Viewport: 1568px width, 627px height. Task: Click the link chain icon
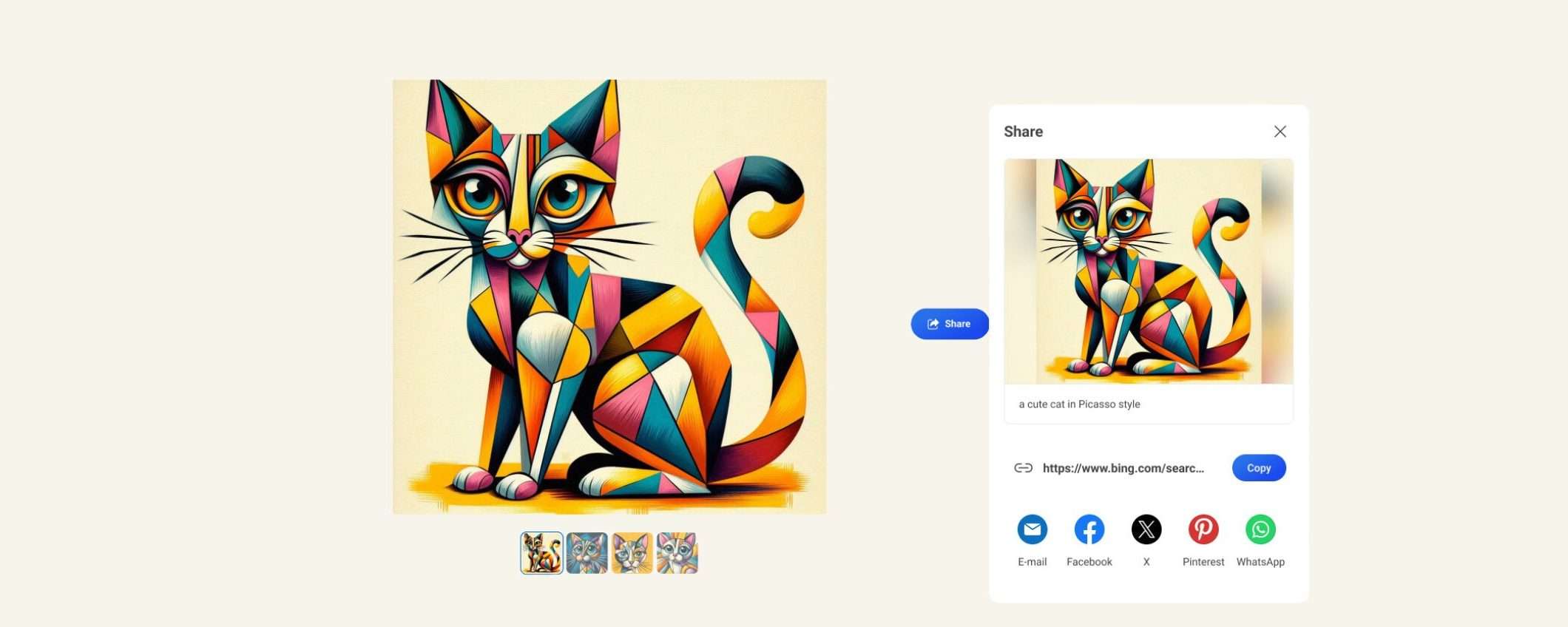1023,468
